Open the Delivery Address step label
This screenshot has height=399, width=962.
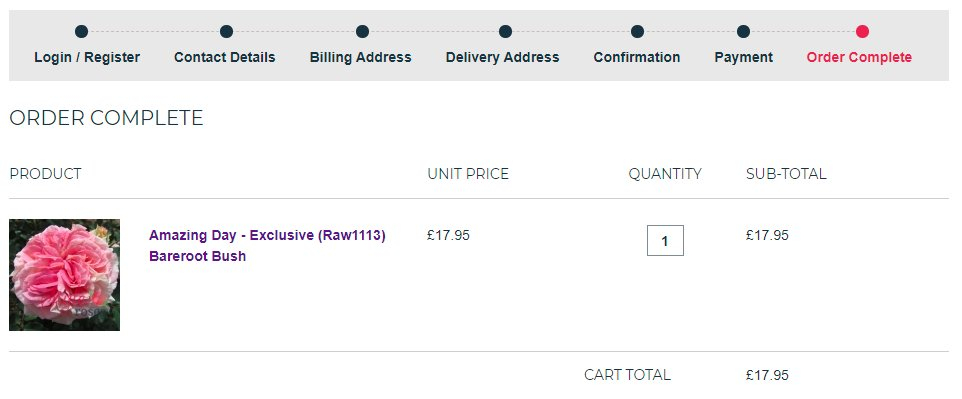502,57
